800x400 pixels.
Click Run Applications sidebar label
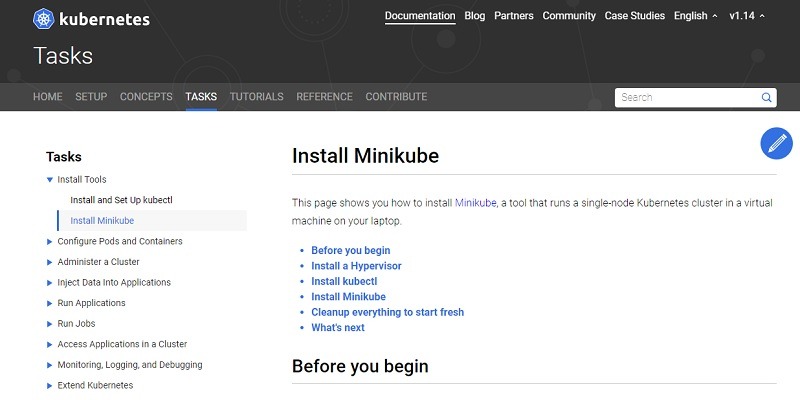click(91, 303)
